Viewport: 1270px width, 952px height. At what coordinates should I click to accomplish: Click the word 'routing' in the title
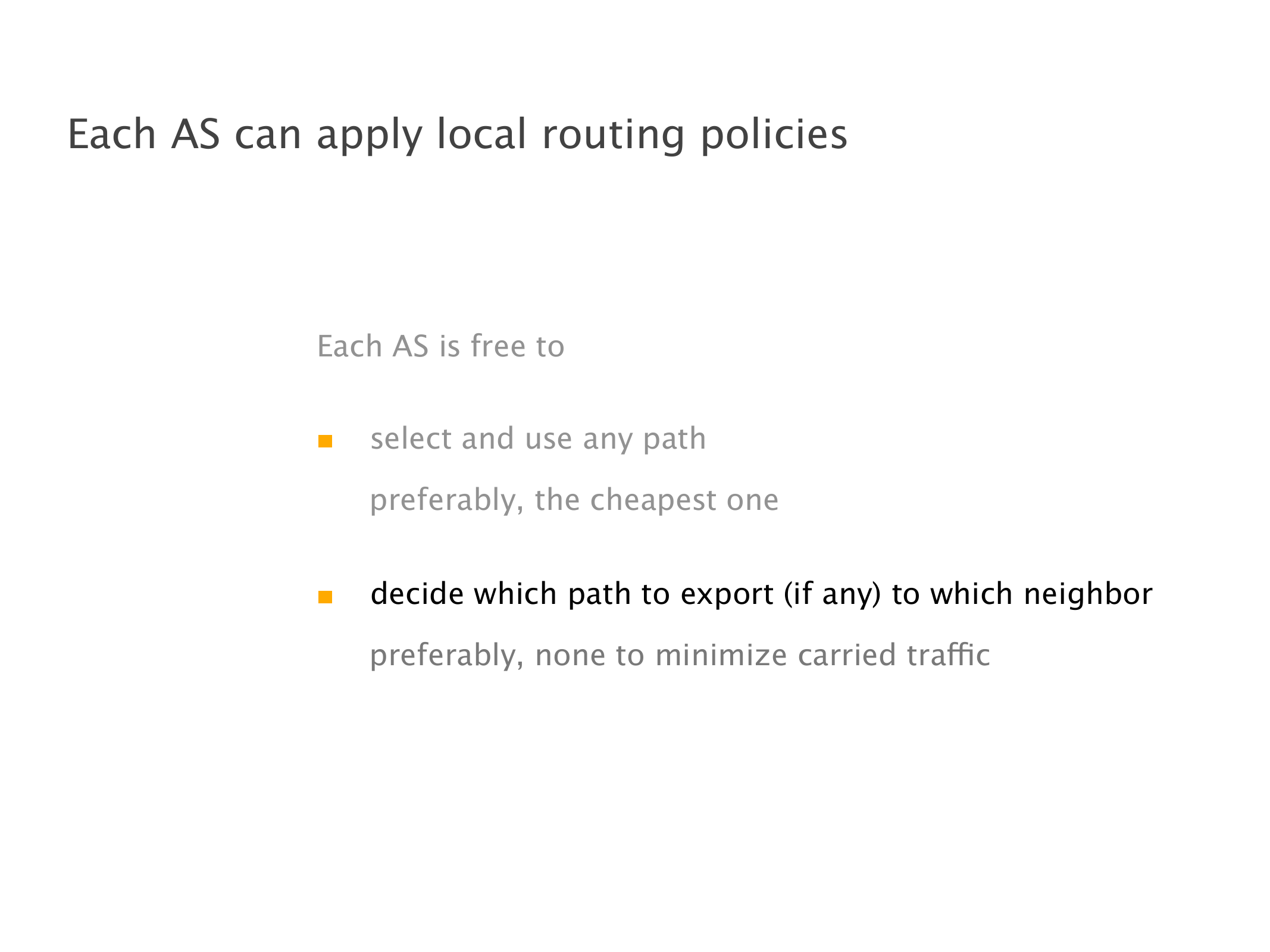pyautogui.click(x=613, y=134)
